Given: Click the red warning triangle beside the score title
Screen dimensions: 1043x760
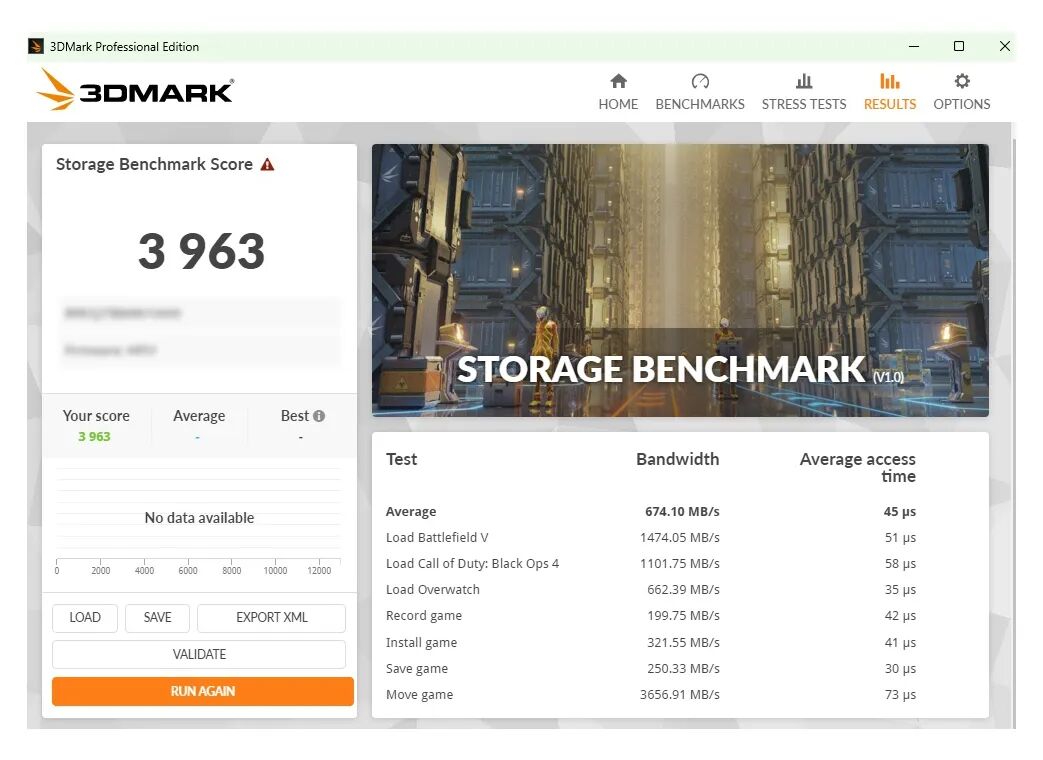Looking at the screenshot, I should 267,165.
